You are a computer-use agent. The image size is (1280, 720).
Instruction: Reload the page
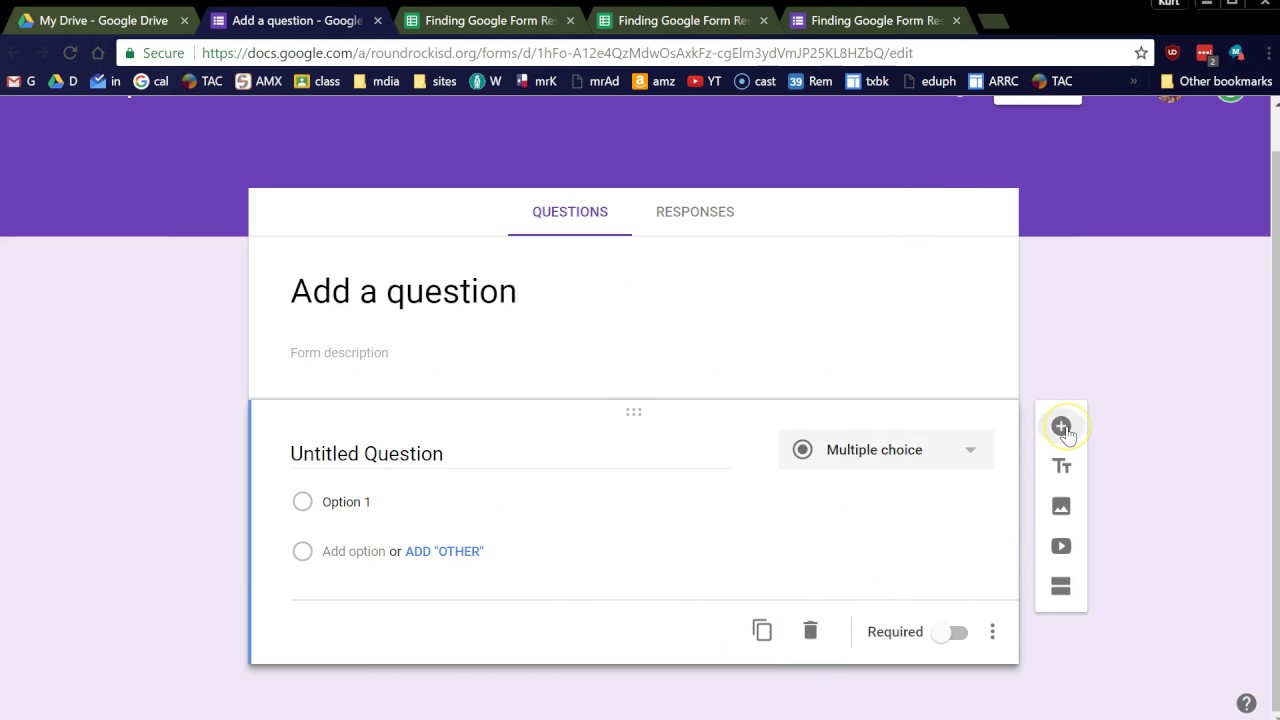[70, 52]
